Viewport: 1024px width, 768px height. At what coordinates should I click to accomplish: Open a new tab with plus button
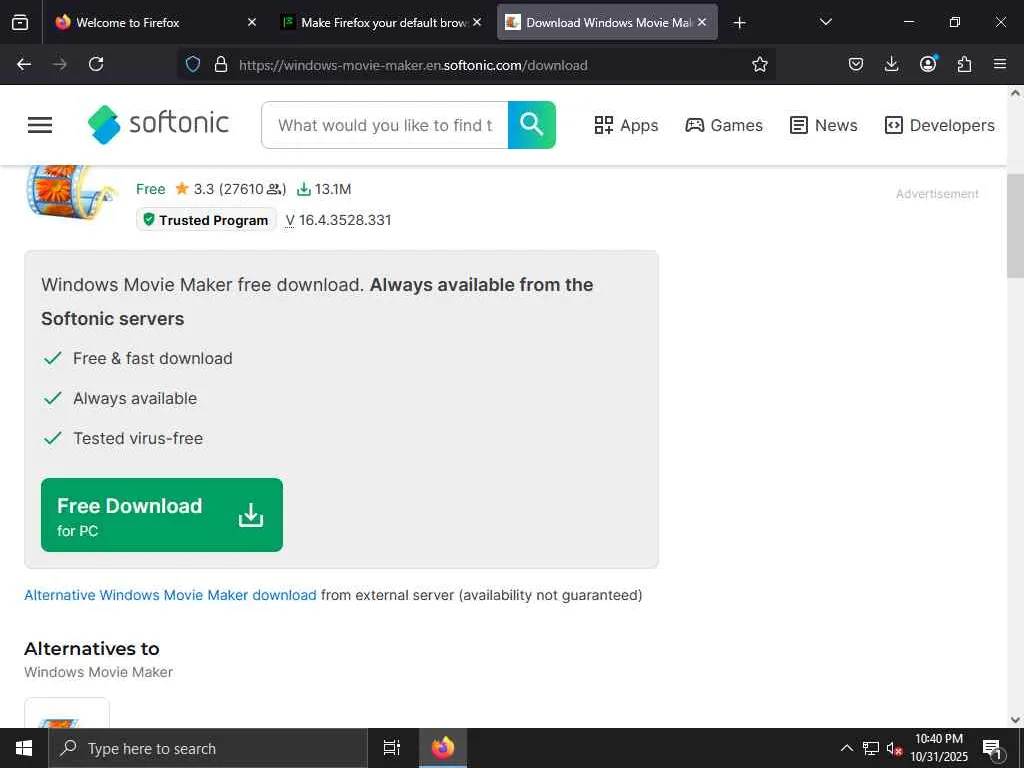(x=739, y=23)
